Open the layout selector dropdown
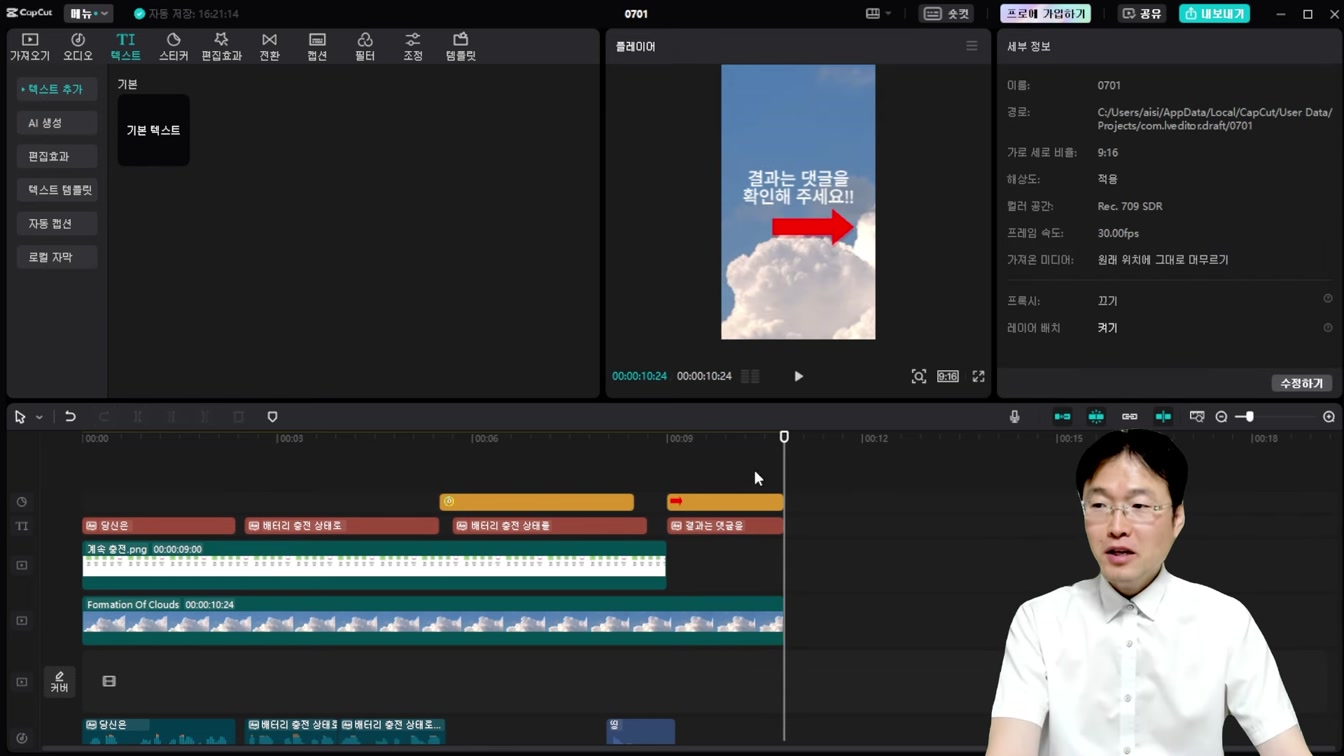 coord(878,14)
